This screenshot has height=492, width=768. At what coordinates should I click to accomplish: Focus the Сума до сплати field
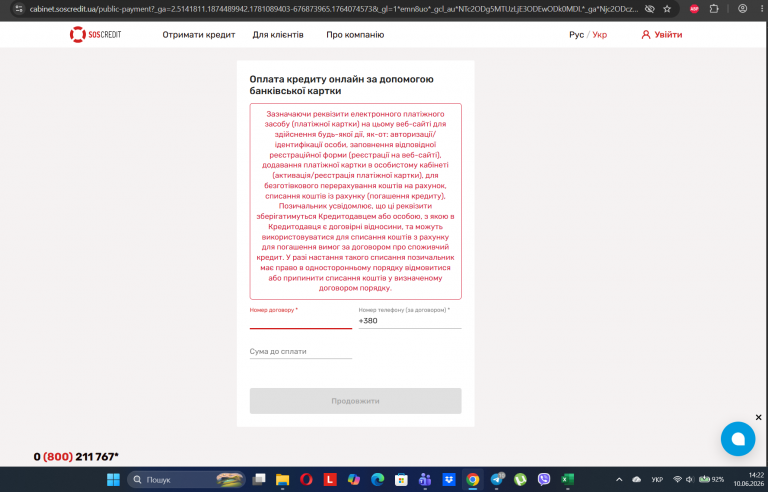(x=301, y=351)
